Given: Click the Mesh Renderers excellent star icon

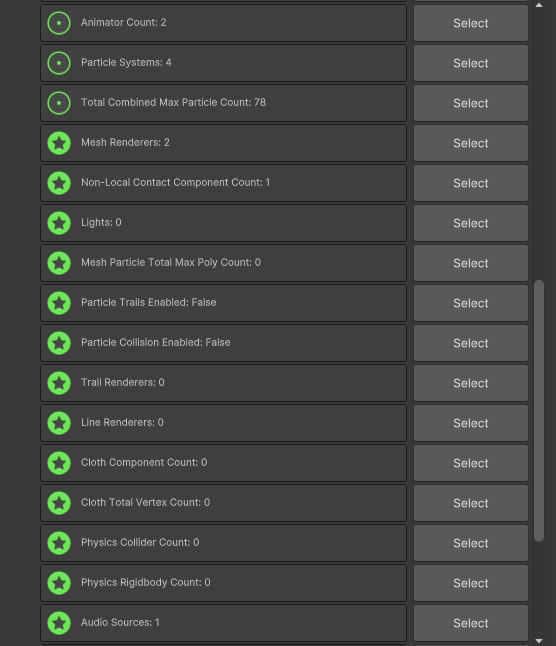Looking at the screenshot, I should (x=59, y=143).
